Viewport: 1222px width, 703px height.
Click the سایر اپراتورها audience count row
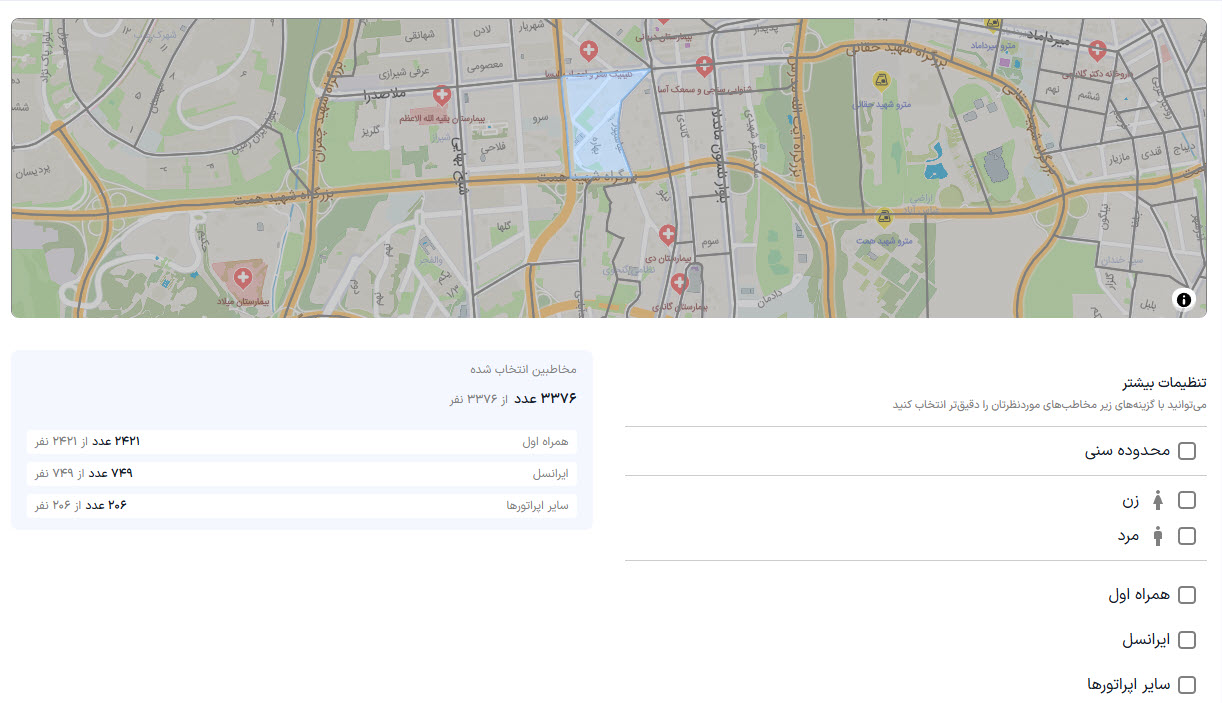coord(302,505)
